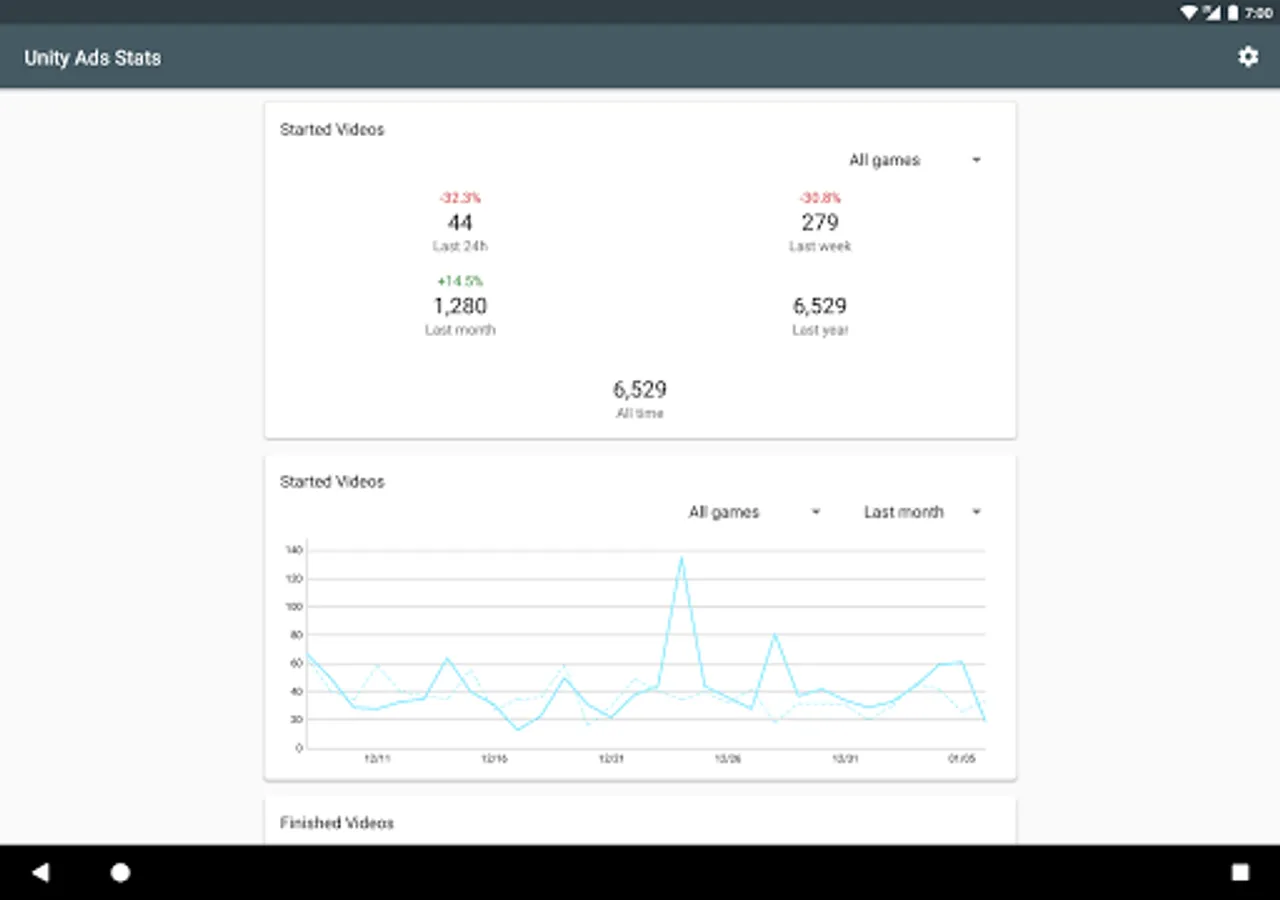Click the 12/16 date on chart axis
Image resolution: width=1280 pixels, height=900 pixels.
494,759
